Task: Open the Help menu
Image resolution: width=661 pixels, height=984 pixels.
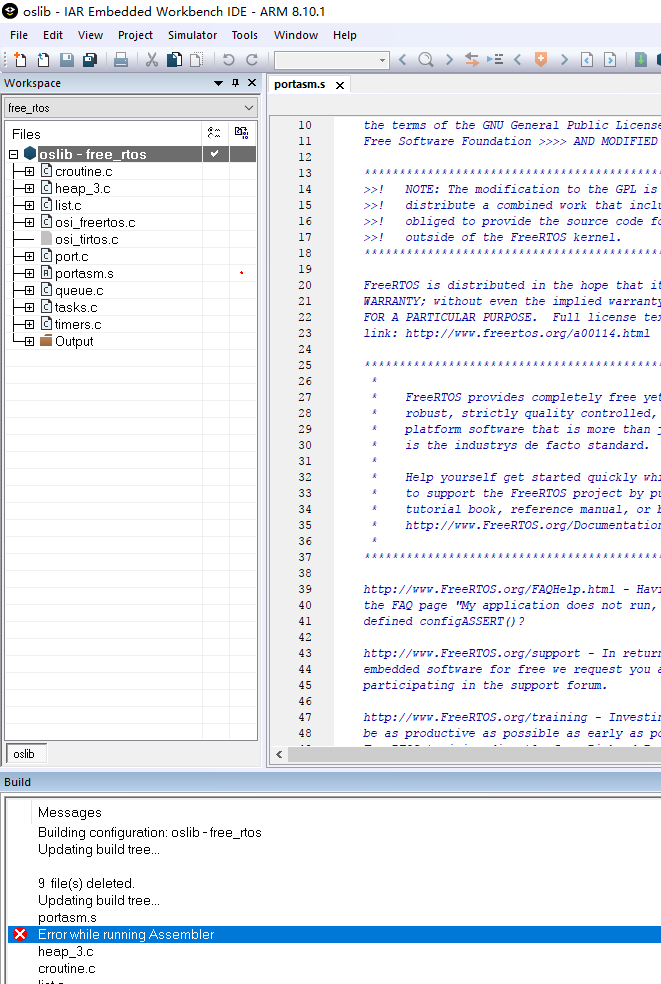Action: [345, 35]
